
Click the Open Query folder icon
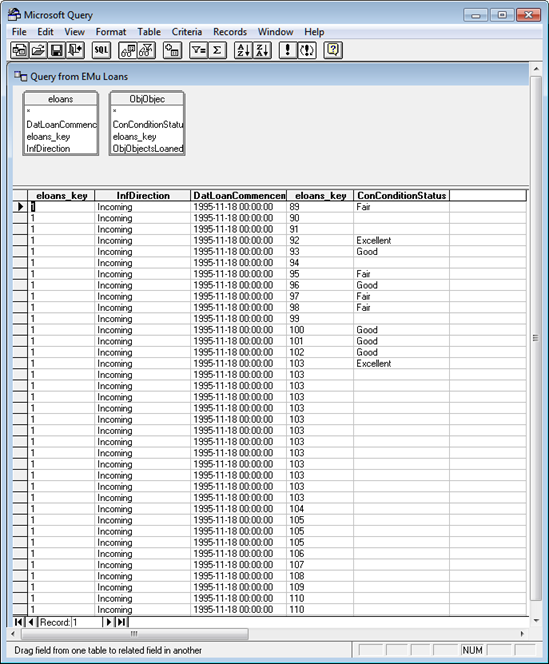[38, 50]
